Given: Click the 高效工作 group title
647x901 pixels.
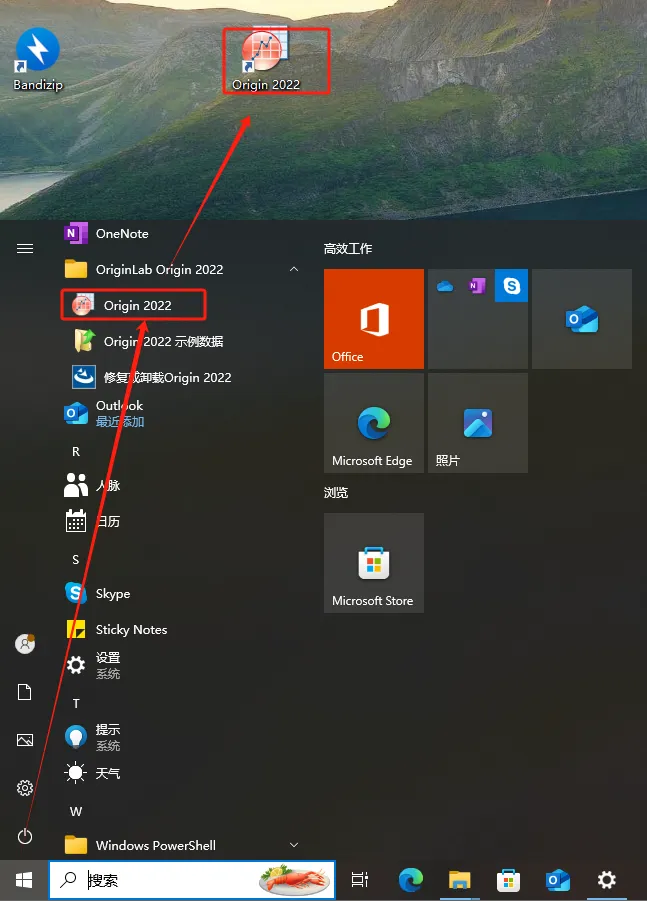Looking at the screenshot, I should pos(348,248).
